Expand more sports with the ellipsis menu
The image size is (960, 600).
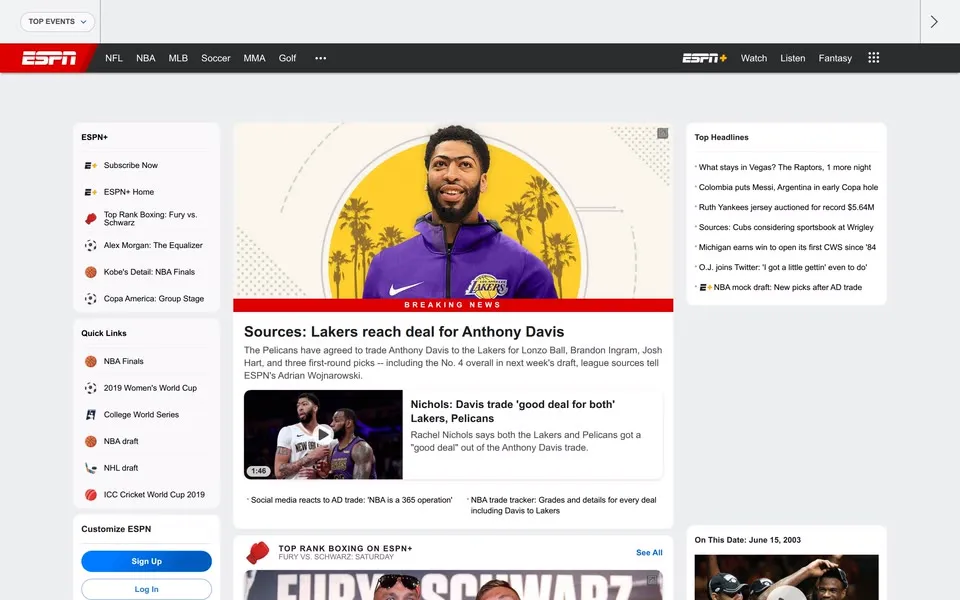pyautogui.click(x=321, y=58)
